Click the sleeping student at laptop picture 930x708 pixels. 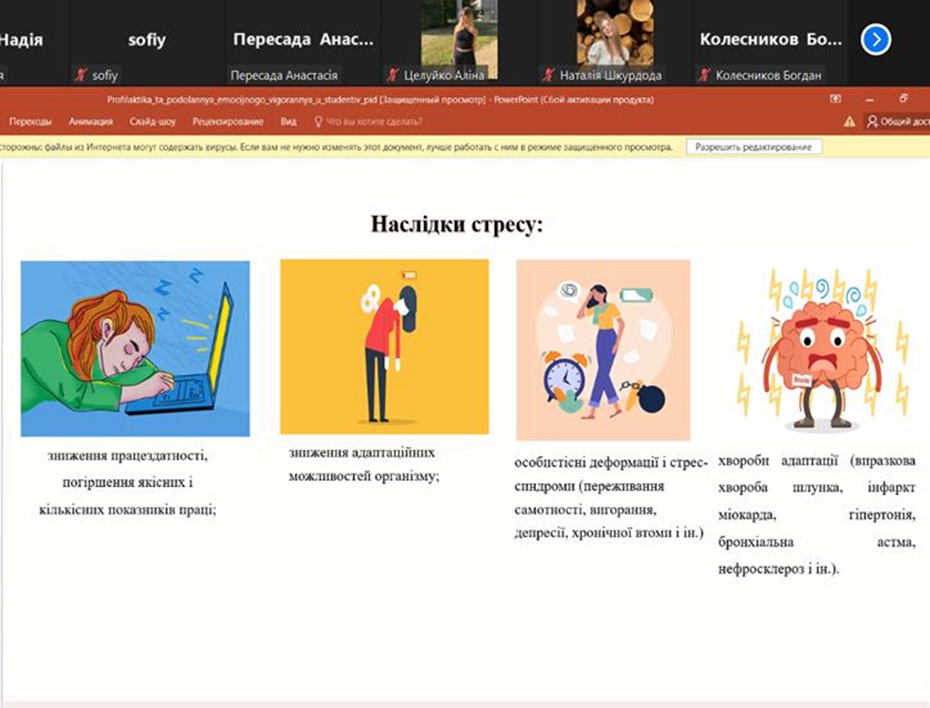pyautogui.click(x=135, y=348)
